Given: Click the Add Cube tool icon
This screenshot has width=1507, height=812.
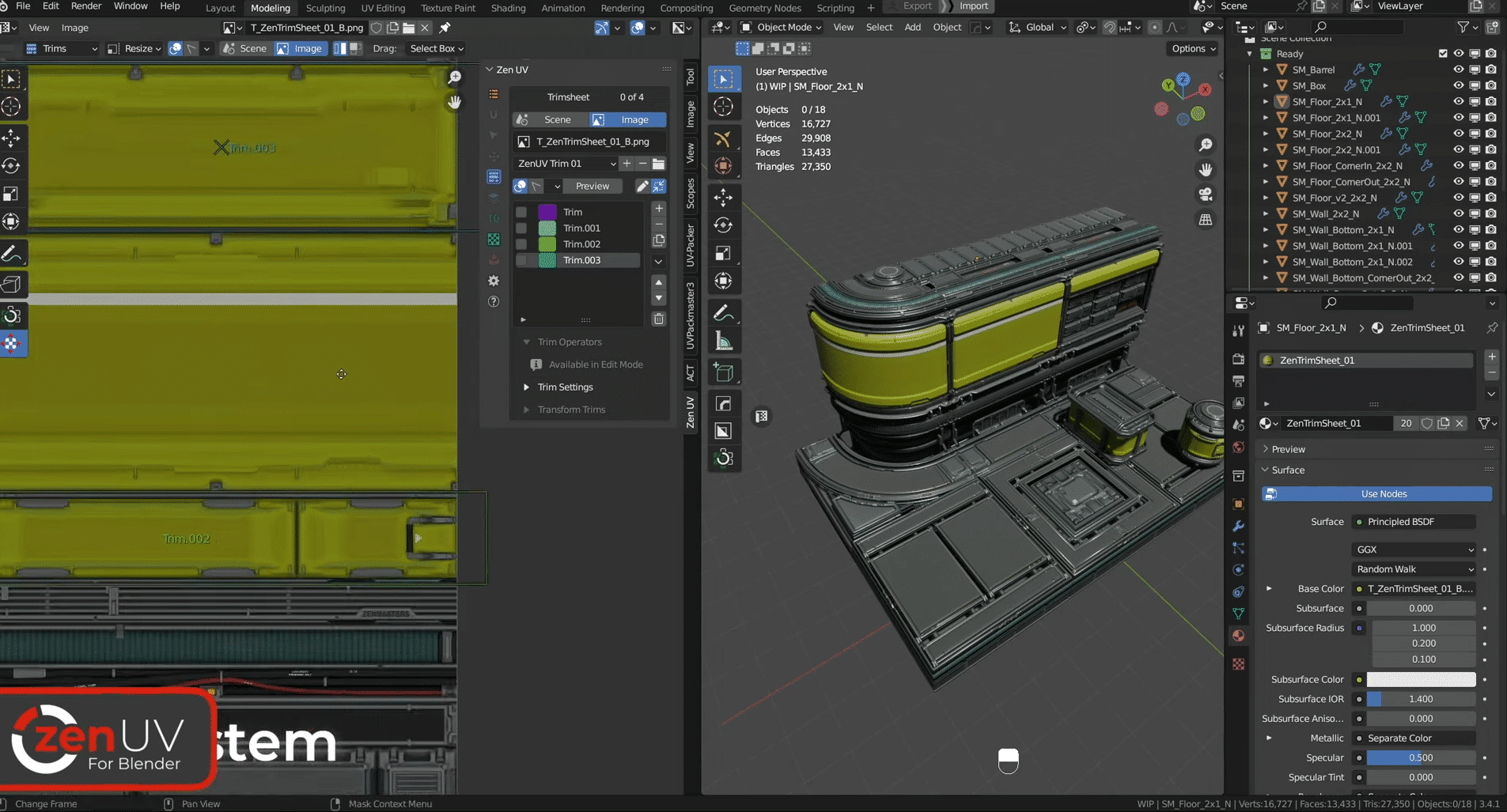Looking at the screenshot, I should click(723, 372).
